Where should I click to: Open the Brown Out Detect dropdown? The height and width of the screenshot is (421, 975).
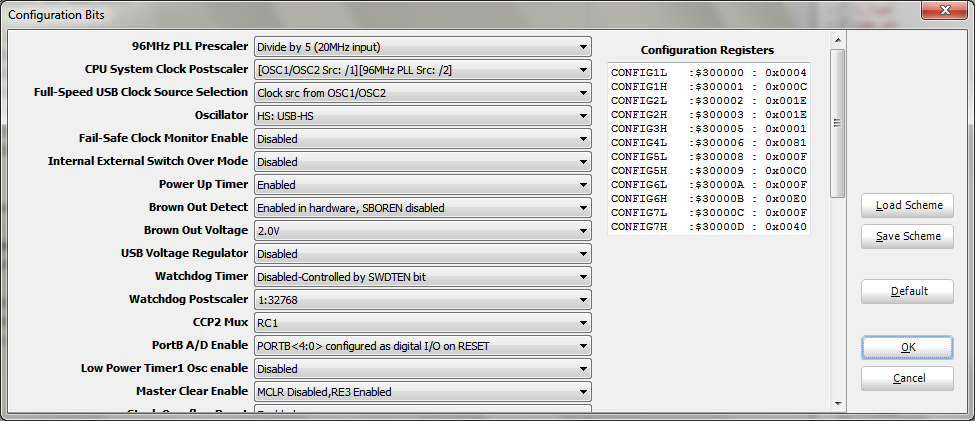coord(422,208)
